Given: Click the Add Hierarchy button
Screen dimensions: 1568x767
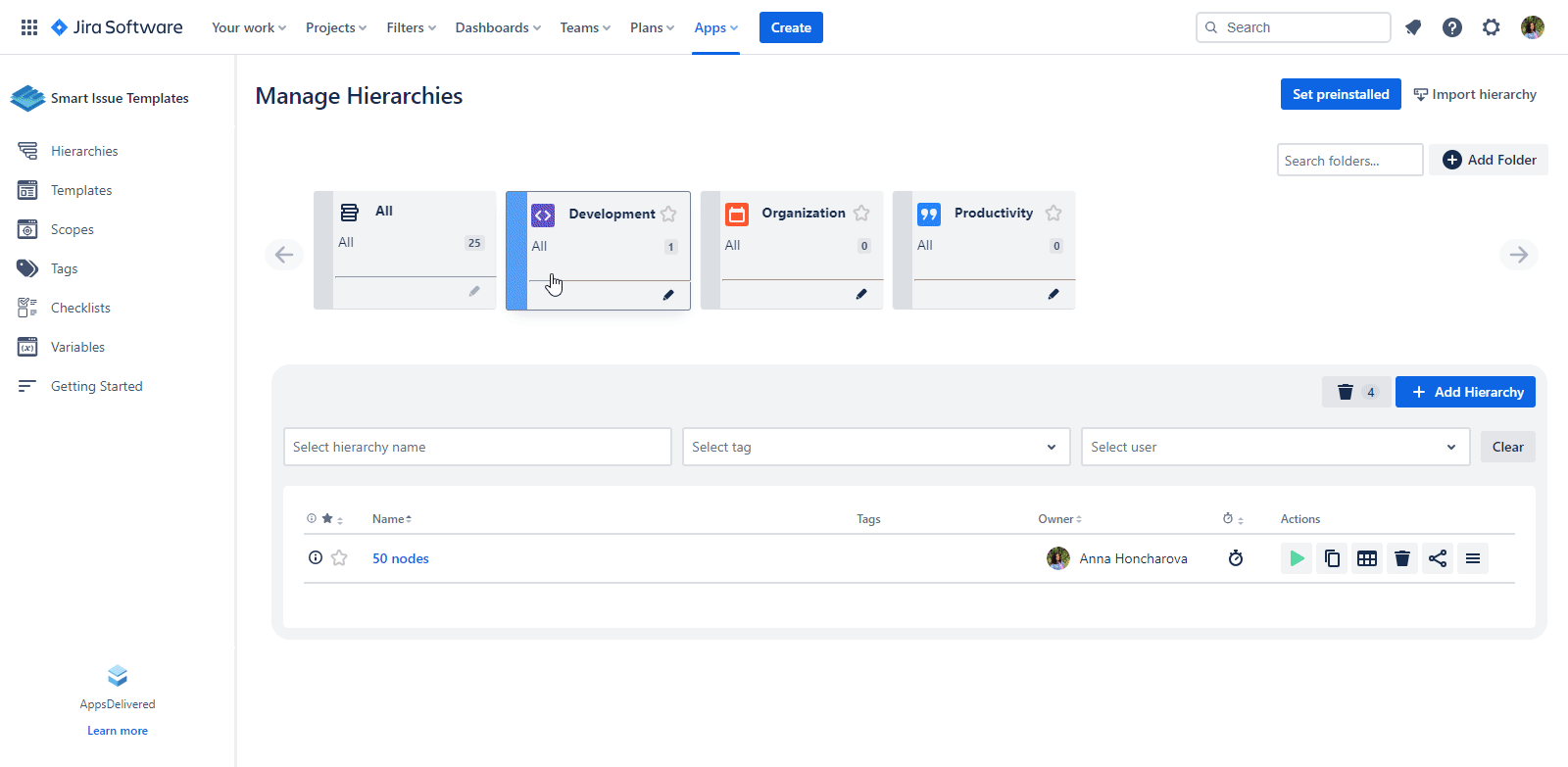Looking at the screenshot, I should pyautogui.click(x=1465, y=392).
